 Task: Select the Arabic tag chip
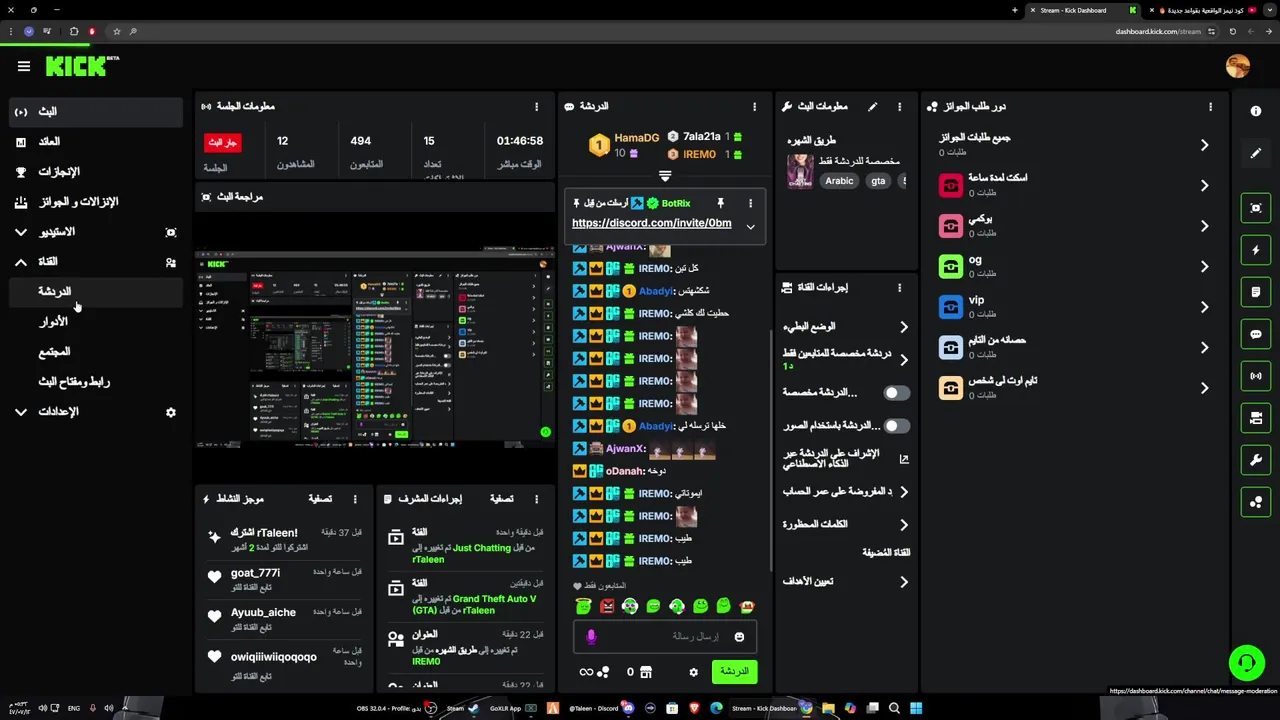(x=839, y=181)
